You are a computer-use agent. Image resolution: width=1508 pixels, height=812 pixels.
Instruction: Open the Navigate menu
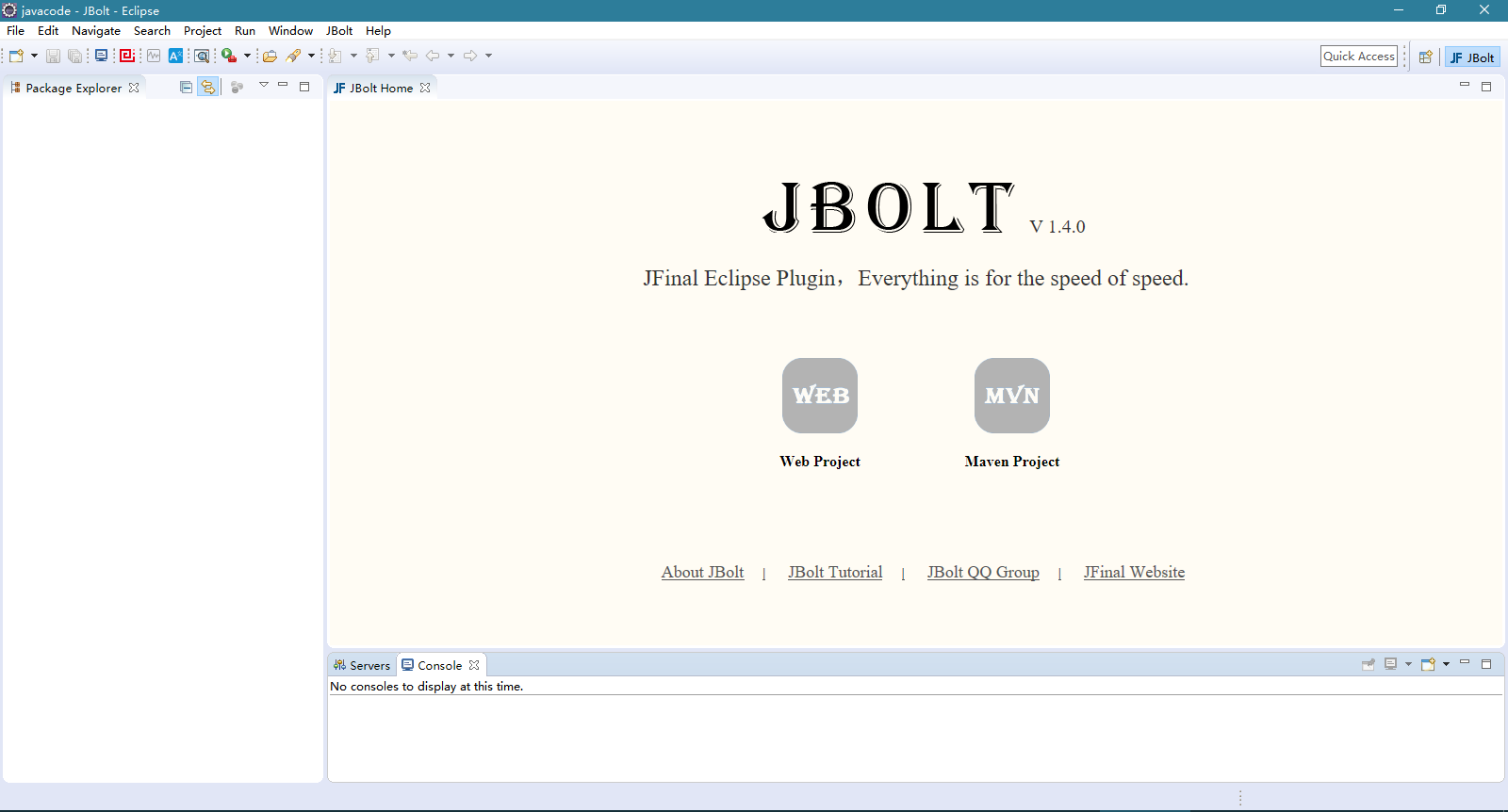click(x=96, y=30)
